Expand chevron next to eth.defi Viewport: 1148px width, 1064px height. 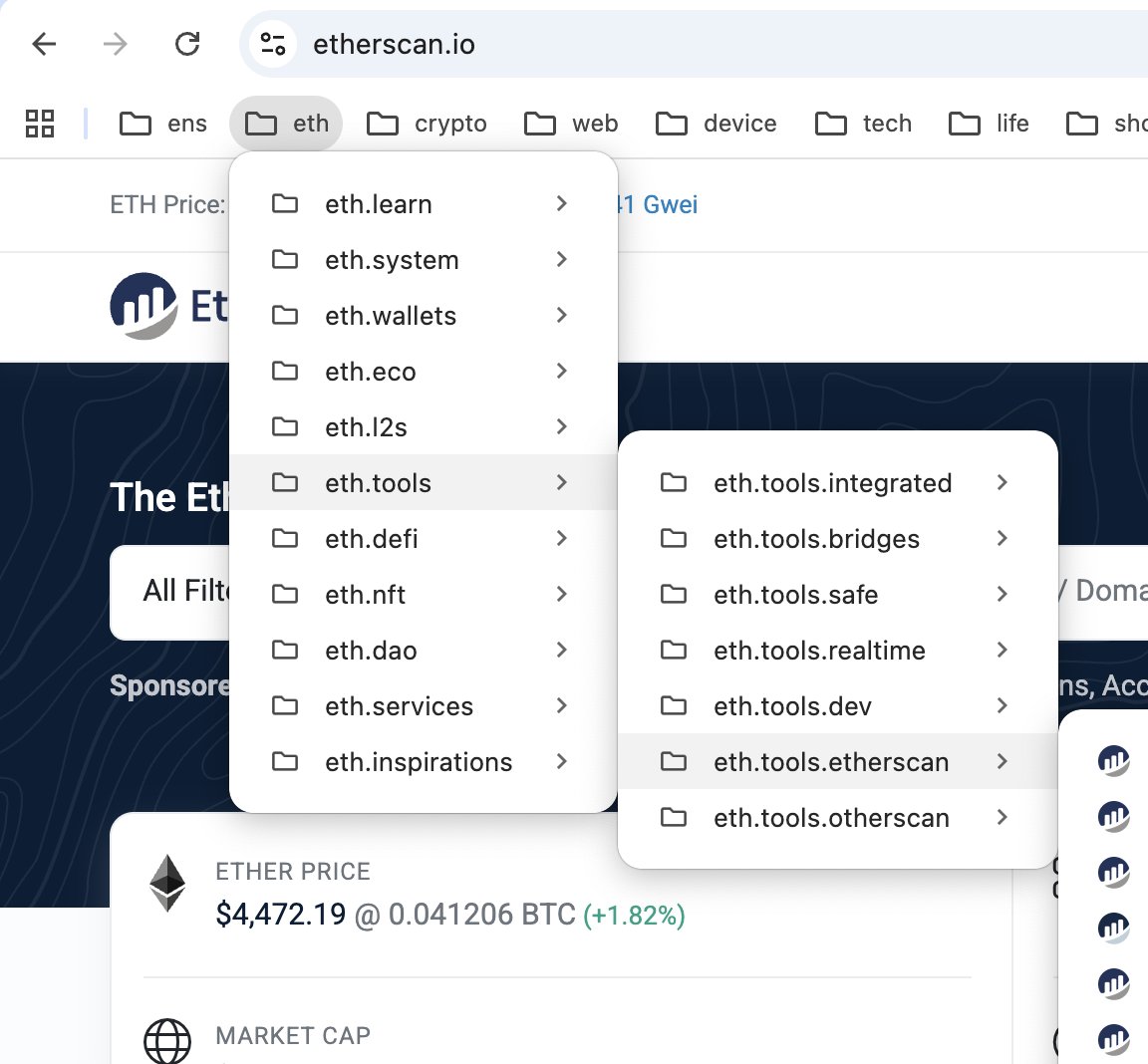tap(562, 538)
